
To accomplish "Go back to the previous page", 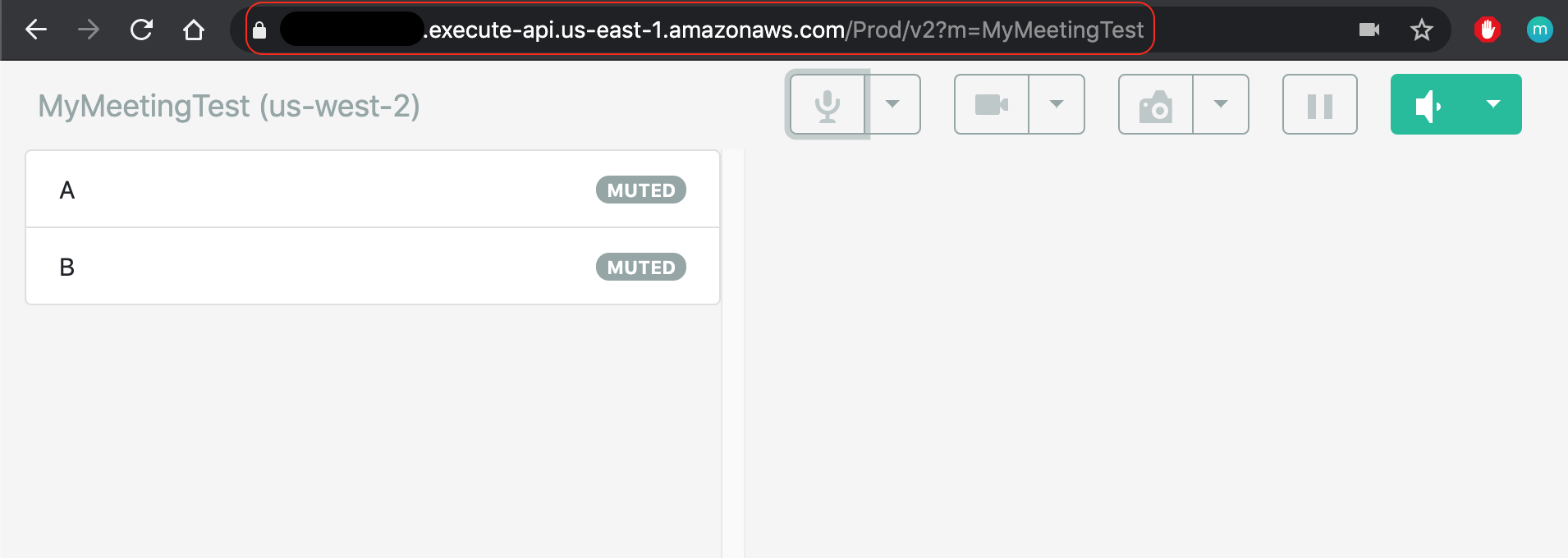I will click(34, 29).
